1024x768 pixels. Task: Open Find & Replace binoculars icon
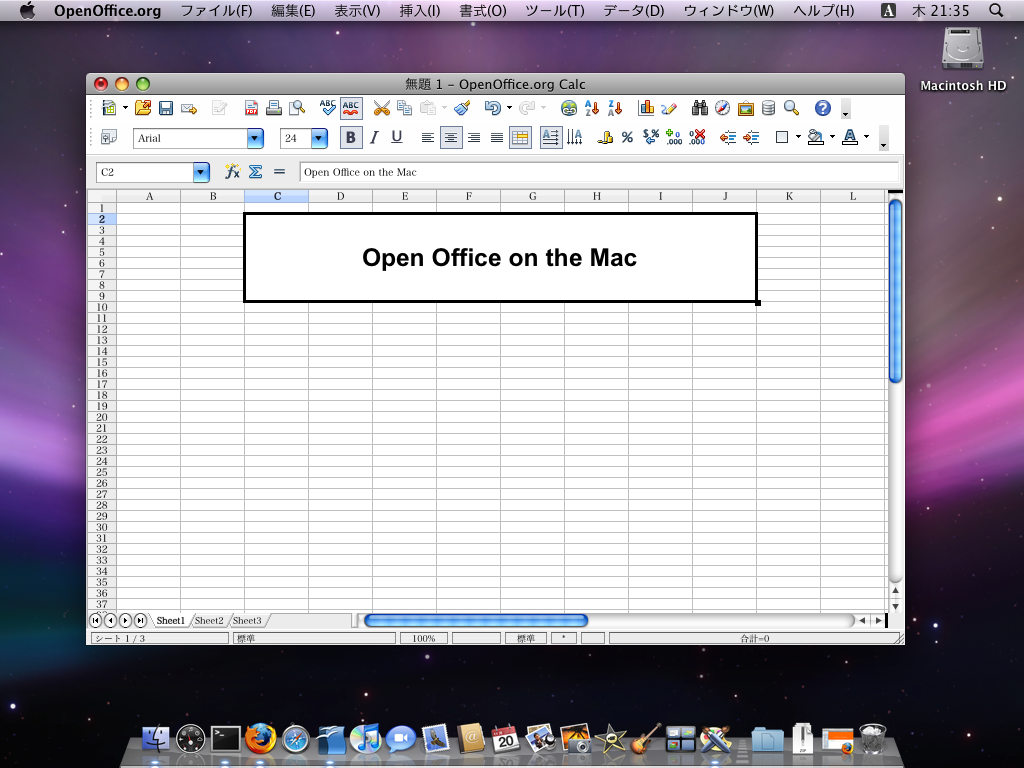coord(699,108)
